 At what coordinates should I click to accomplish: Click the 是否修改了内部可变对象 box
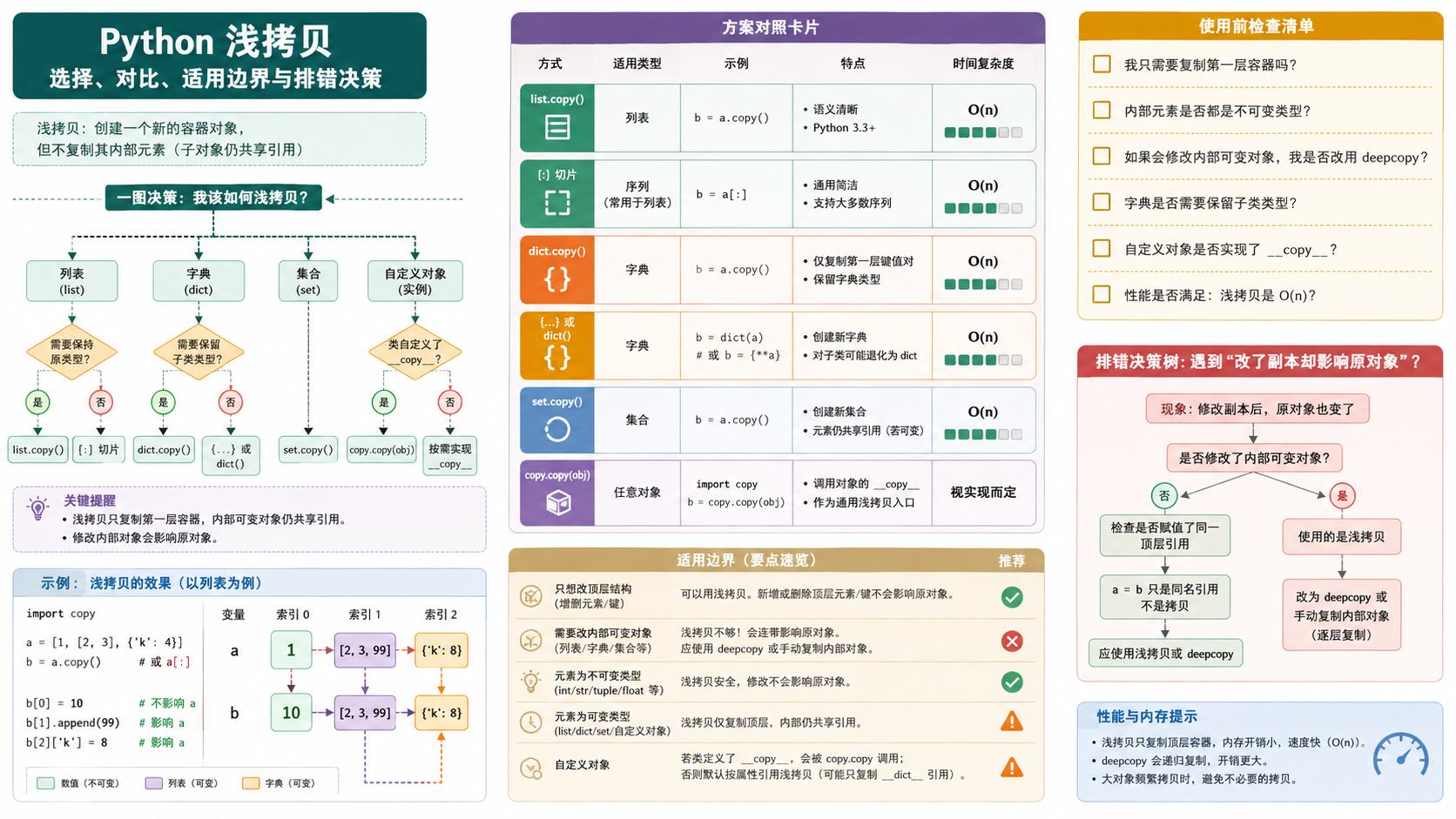click(1254, 458)
